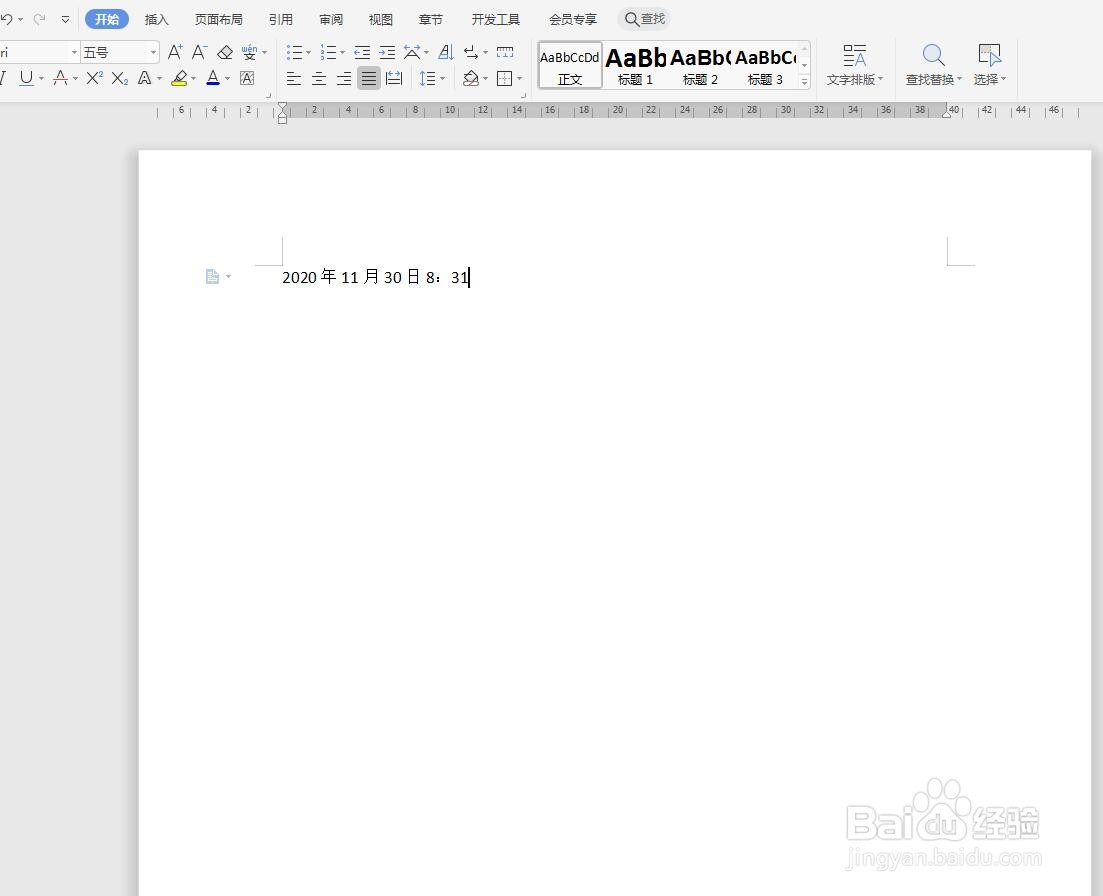The height and width of the screenshot is (896, 1103).
Task: Apply text effects (outlined A)
Action: tap(144, 78)
